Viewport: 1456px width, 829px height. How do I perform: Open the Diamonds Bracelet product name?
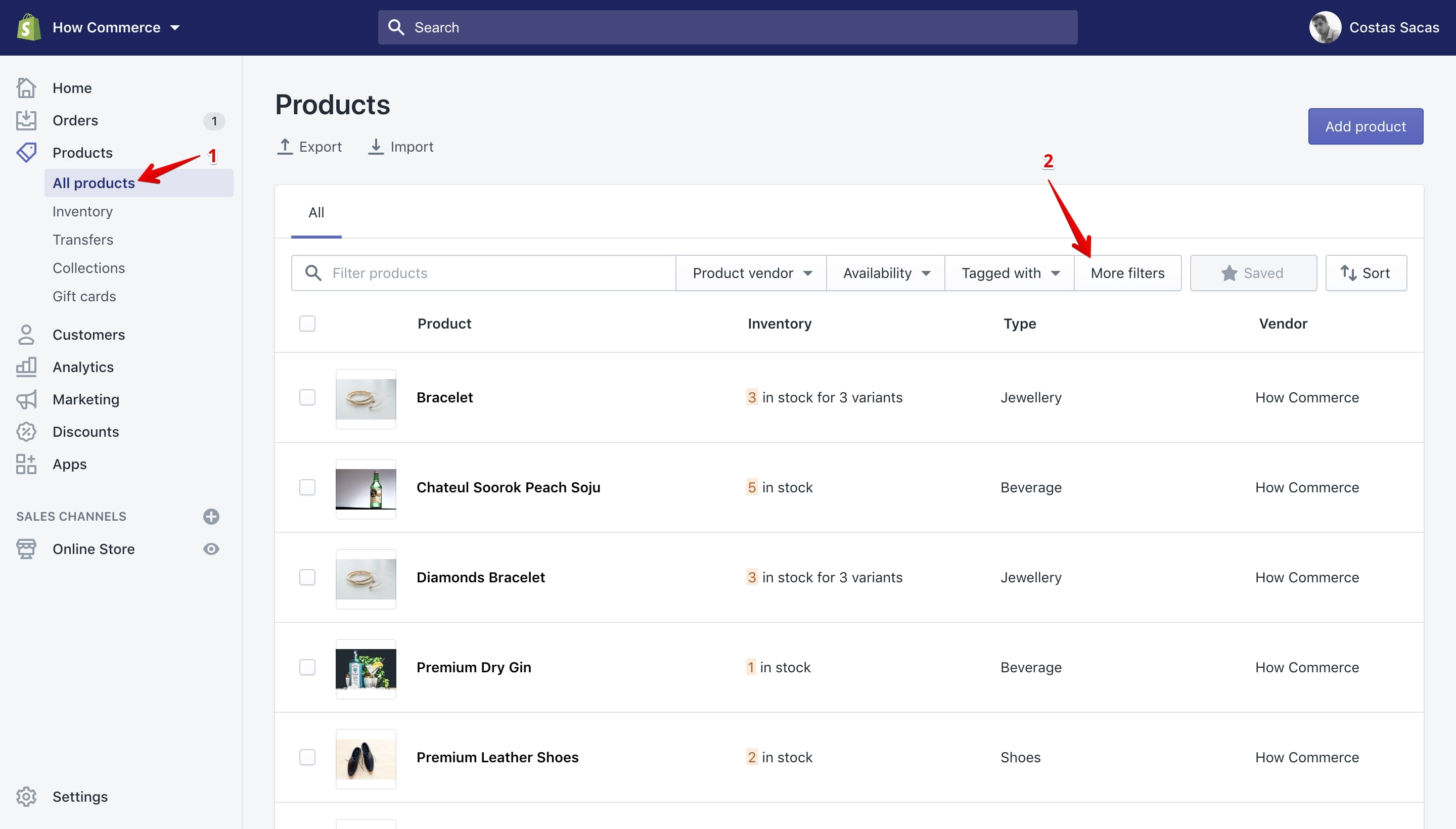point(481,577)
